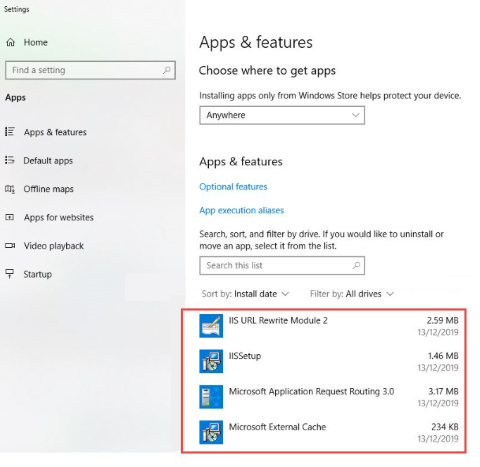Open the Optional features link
The height and width of the screenshot is (467, 480).
[233, 187]
